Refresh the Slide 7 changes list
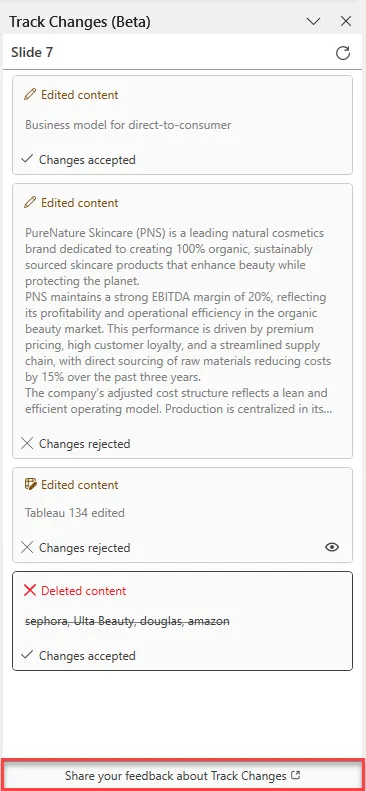This screenshot has height=791, width=366. [343, 53]
